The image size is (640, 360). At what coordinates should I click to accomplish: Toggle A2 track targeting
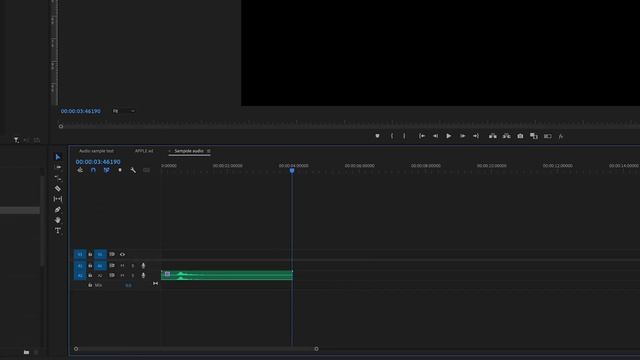100,276
